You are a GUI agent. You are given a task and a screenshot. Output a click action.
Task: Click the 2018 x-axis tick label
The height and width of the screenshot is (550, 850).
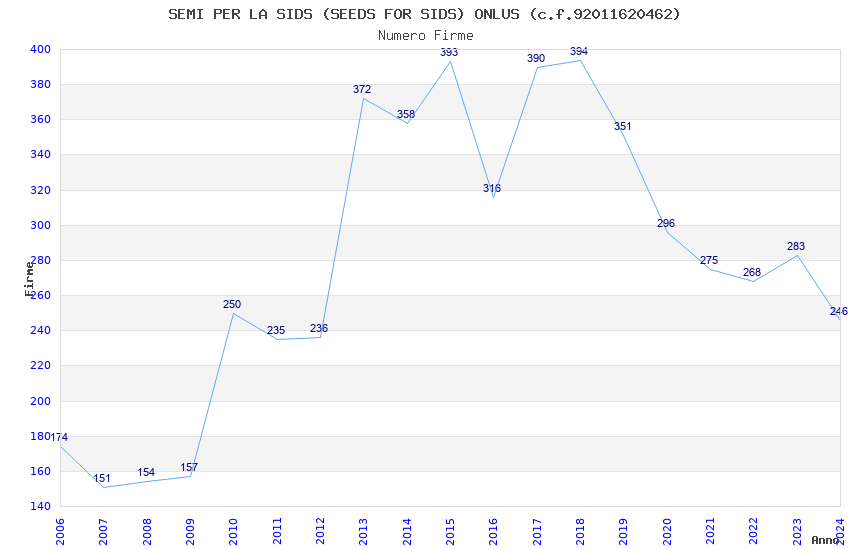pos(581,531)
